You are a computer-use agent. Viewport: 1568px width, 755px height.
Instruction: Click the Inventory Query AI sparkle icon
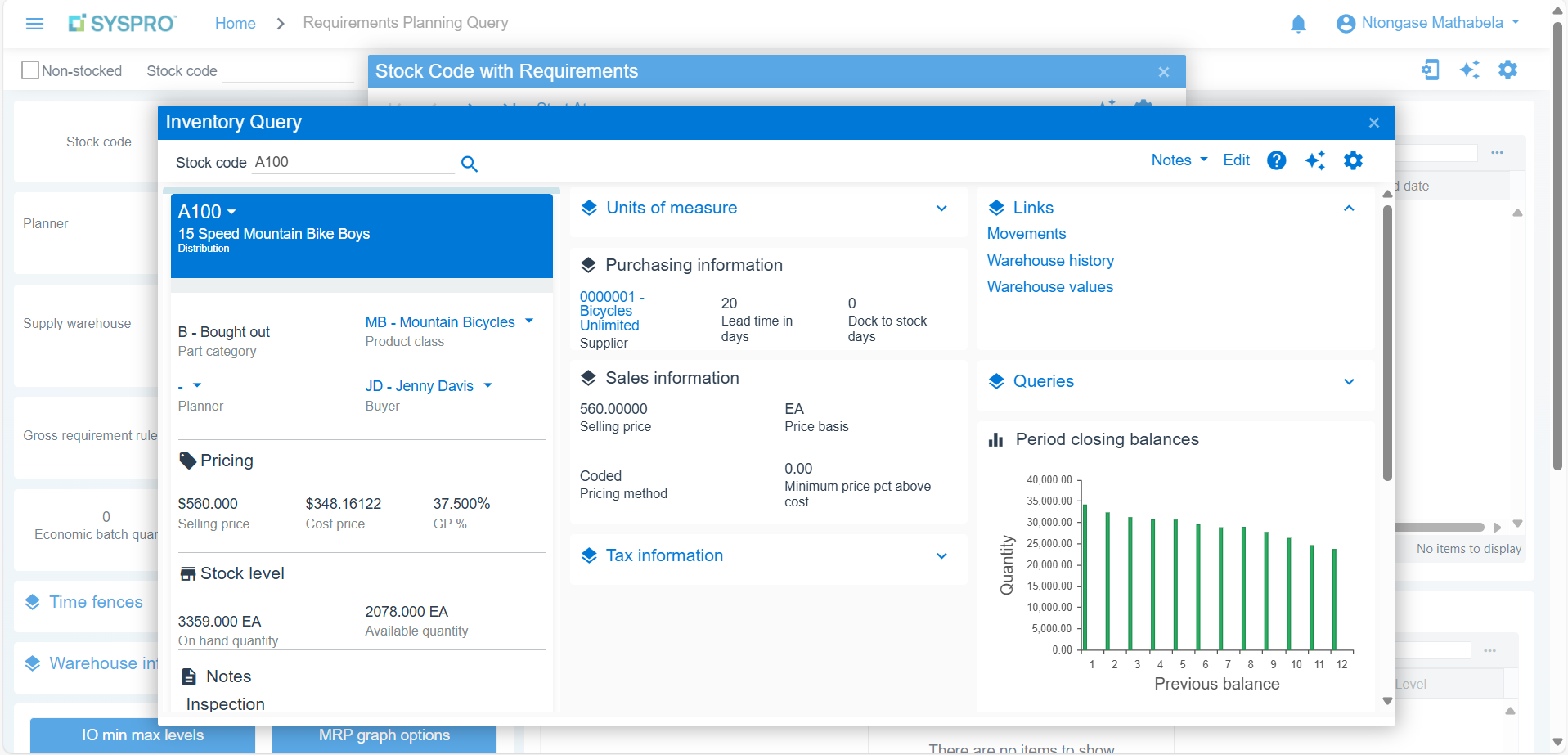1314,160
